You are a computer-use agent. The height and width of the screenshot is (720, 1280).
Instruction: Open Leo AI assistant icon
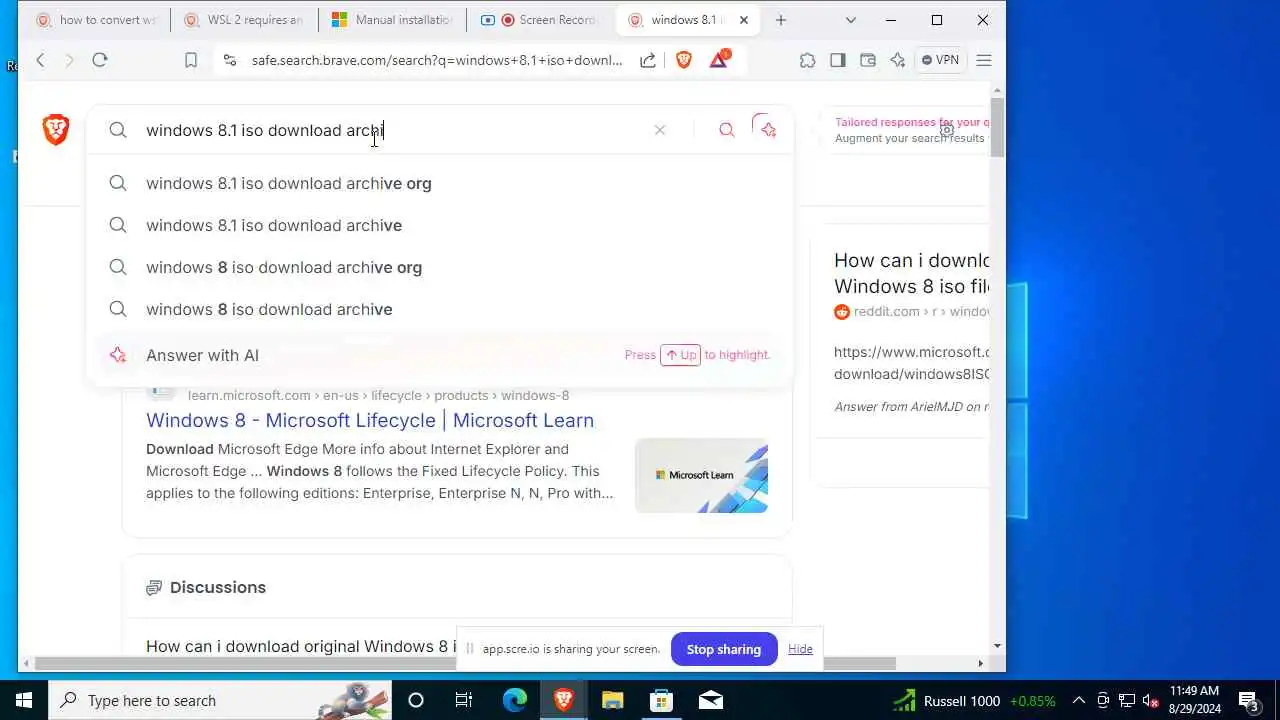coord(898,60)
